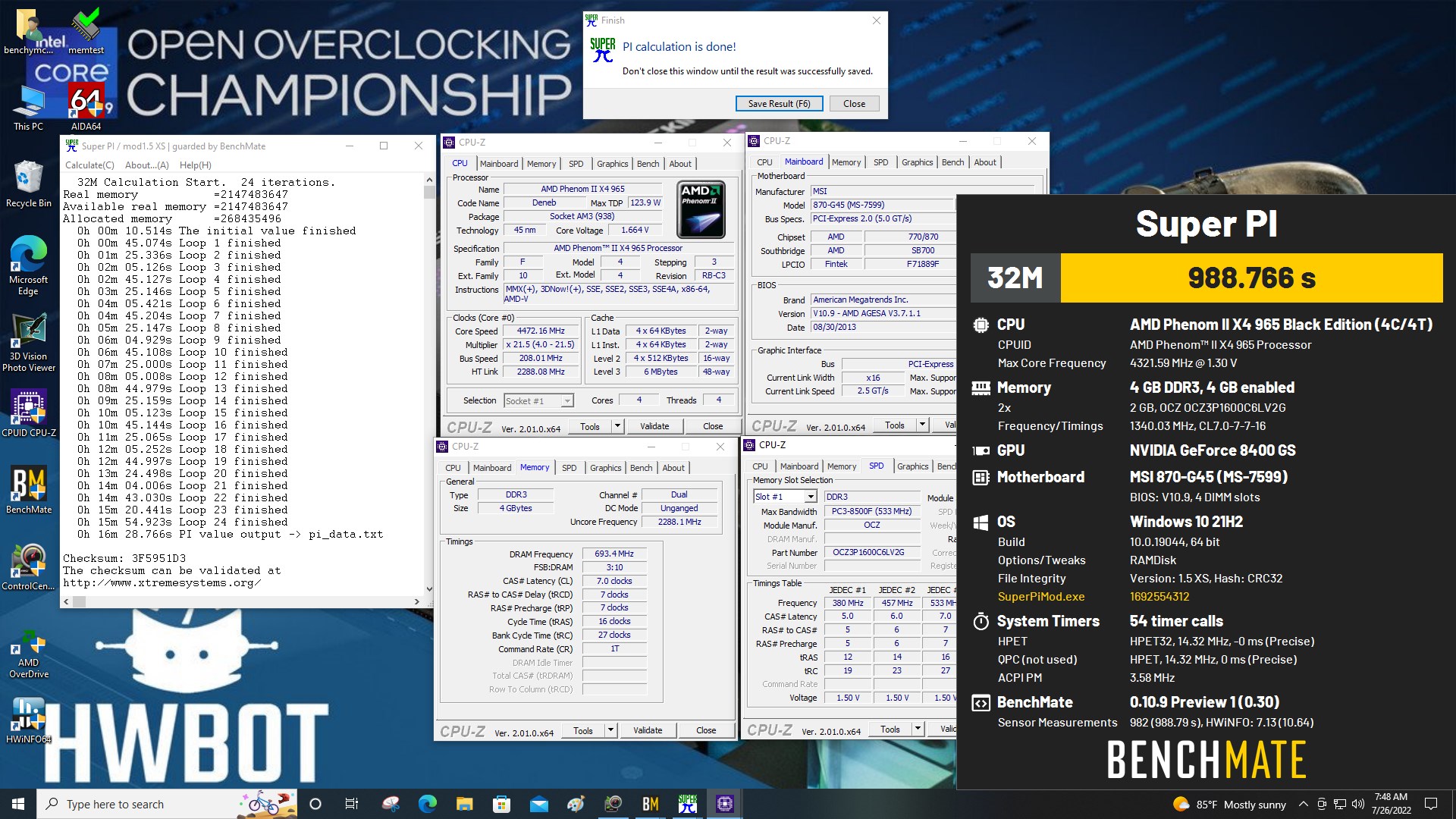Click the Checksum 3F5951D3 line

(124, 558)
